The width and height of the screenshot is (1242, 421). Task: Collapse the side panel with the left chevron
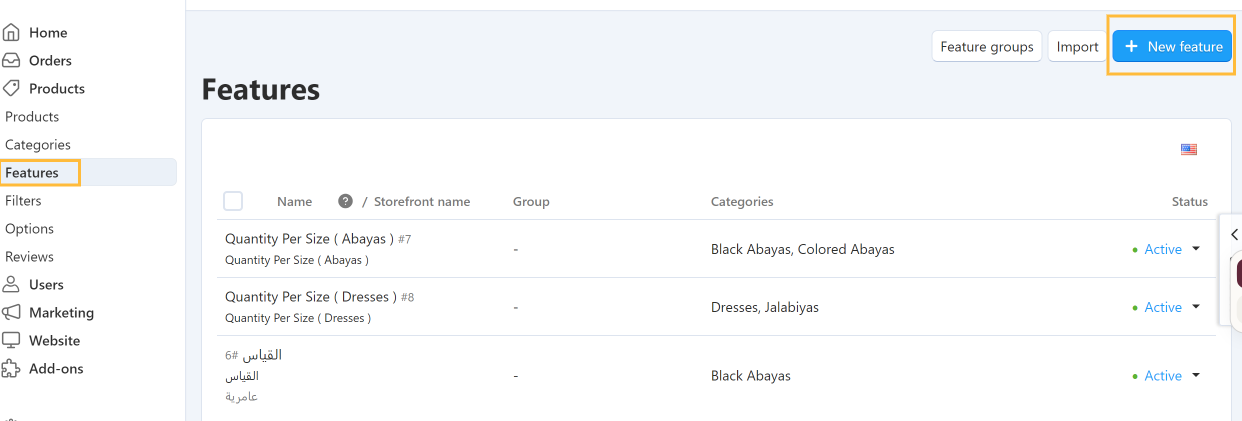click(x=1234, y=234)
